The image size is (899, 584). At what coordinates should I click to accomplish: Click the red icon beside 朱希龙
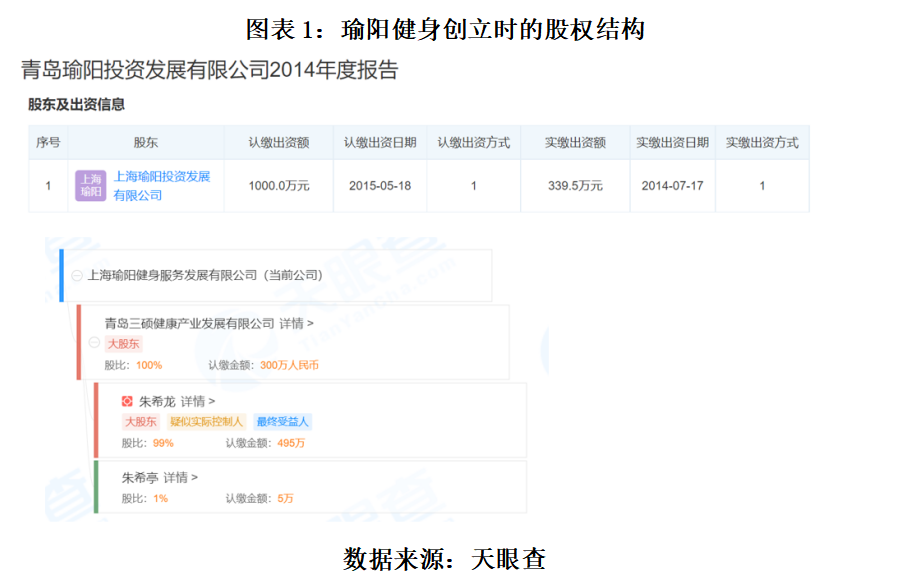127,401
